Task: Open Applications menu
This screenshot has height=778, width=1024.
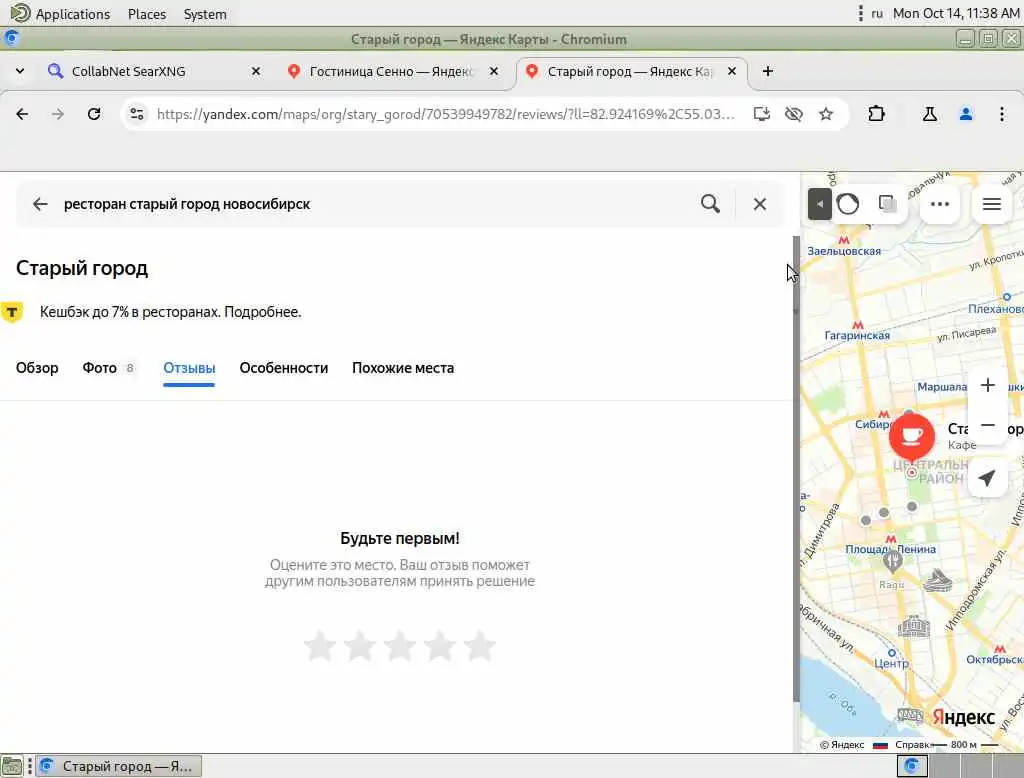Action: 61,14
